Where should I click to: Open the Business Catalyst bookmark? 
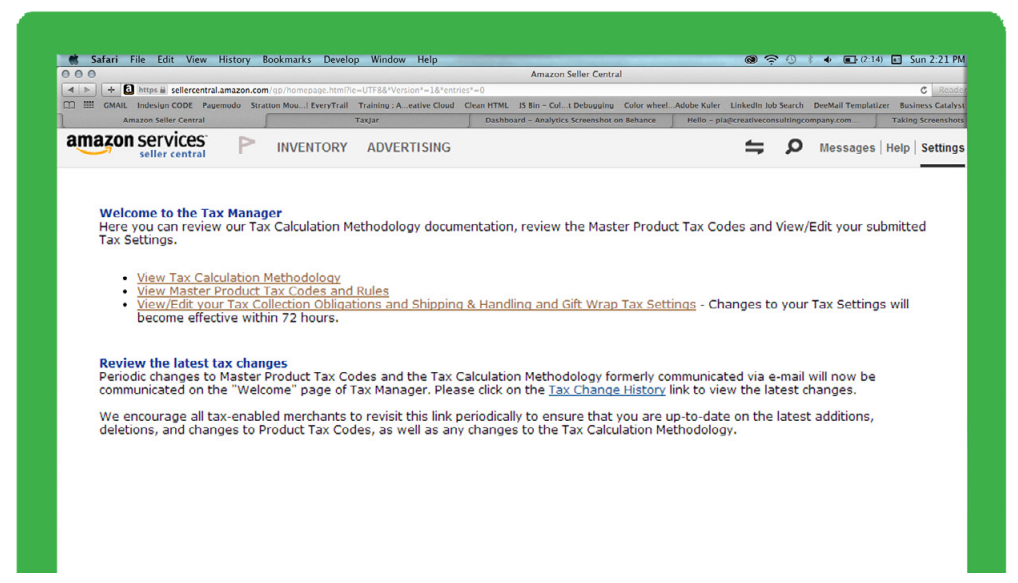(932, 105)
